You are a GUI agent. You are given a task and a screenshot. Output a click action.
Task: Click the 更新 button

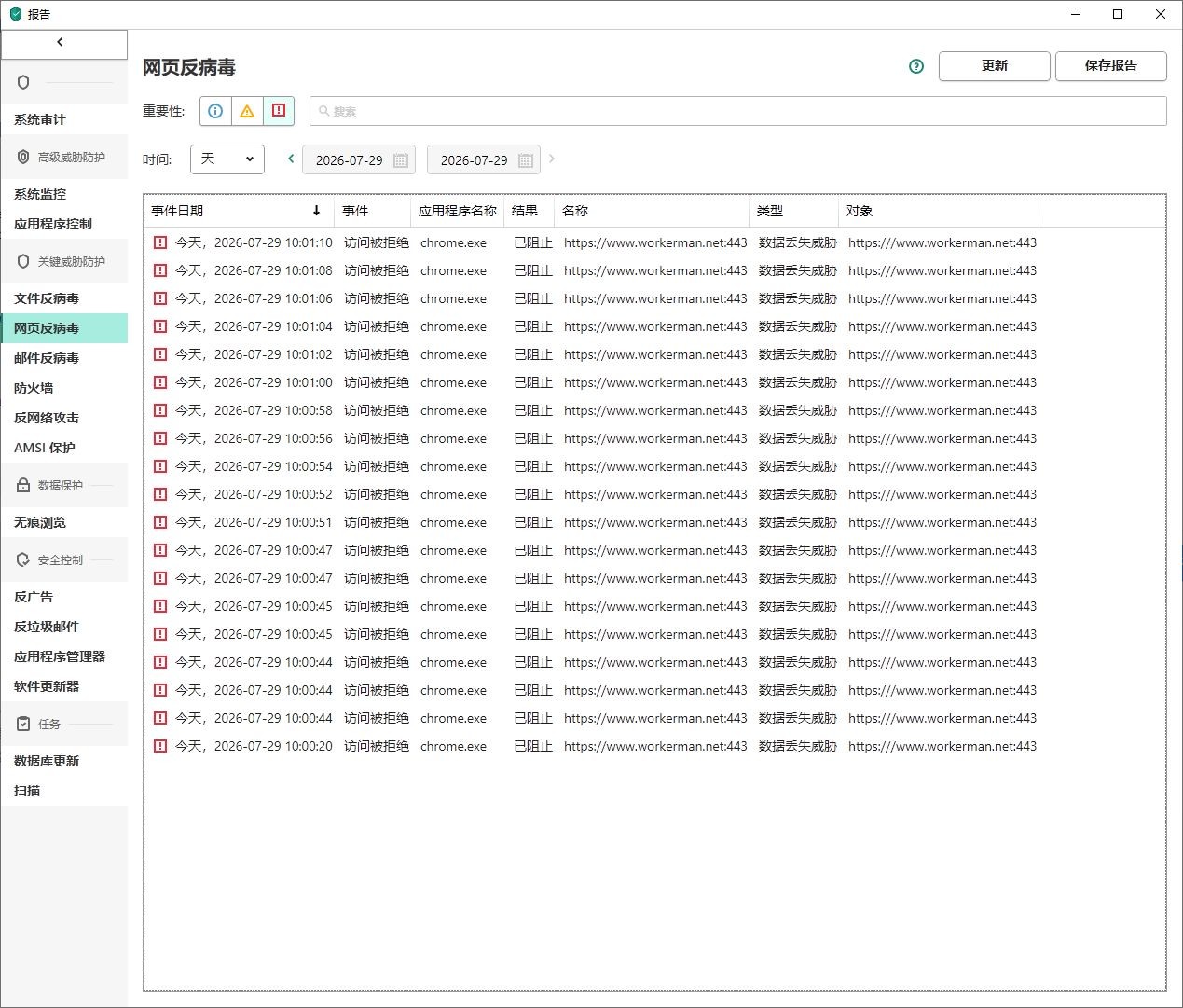click(x=995, y=66)
